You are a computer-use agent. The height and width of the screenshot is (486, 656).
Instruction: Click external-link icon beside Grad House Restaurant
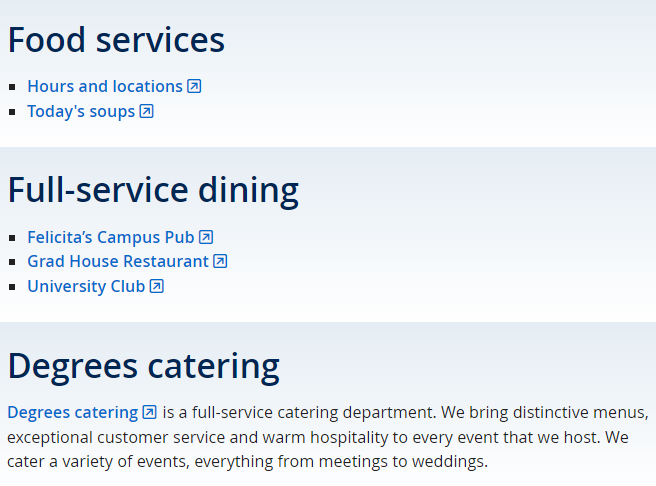click(220, 261)
